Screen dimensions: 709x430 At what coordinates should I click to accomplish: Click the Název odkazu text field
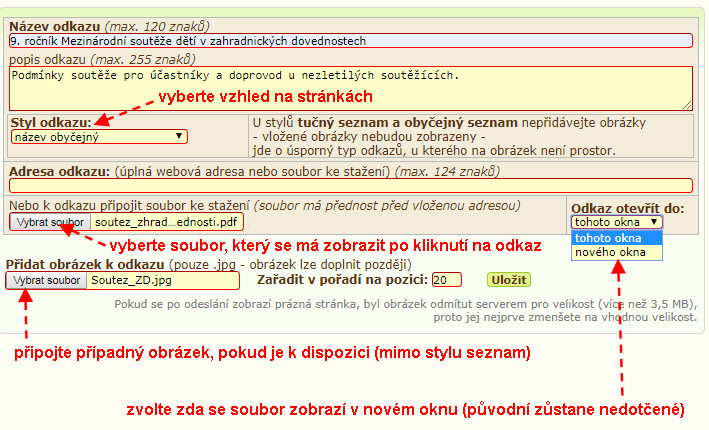[x=350, y=41]
